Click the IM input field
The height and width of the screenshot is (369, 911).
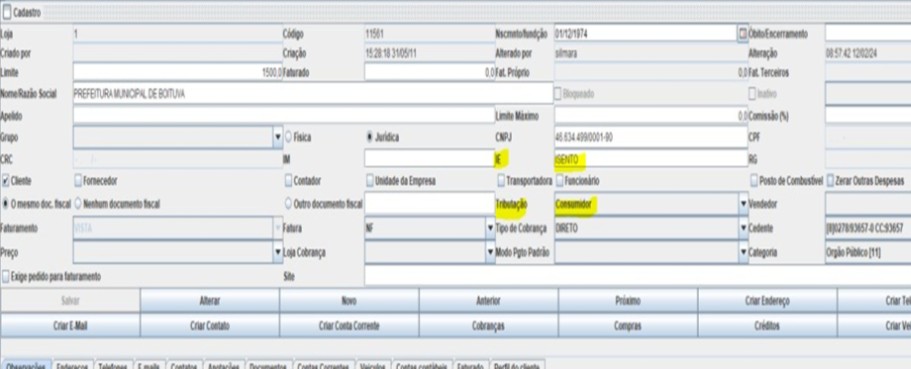pos(429,158)
